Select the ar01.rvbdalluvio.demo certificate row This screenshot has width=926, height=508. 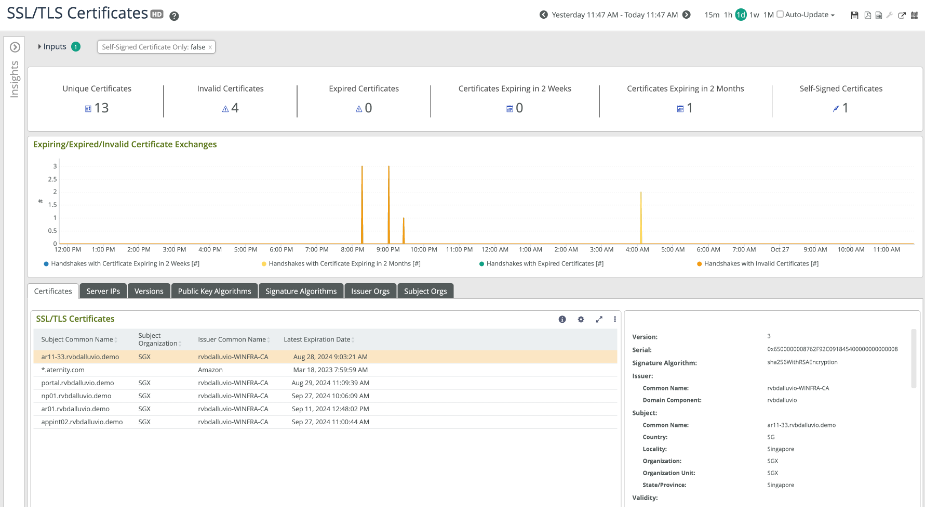[x=325, y=409]
